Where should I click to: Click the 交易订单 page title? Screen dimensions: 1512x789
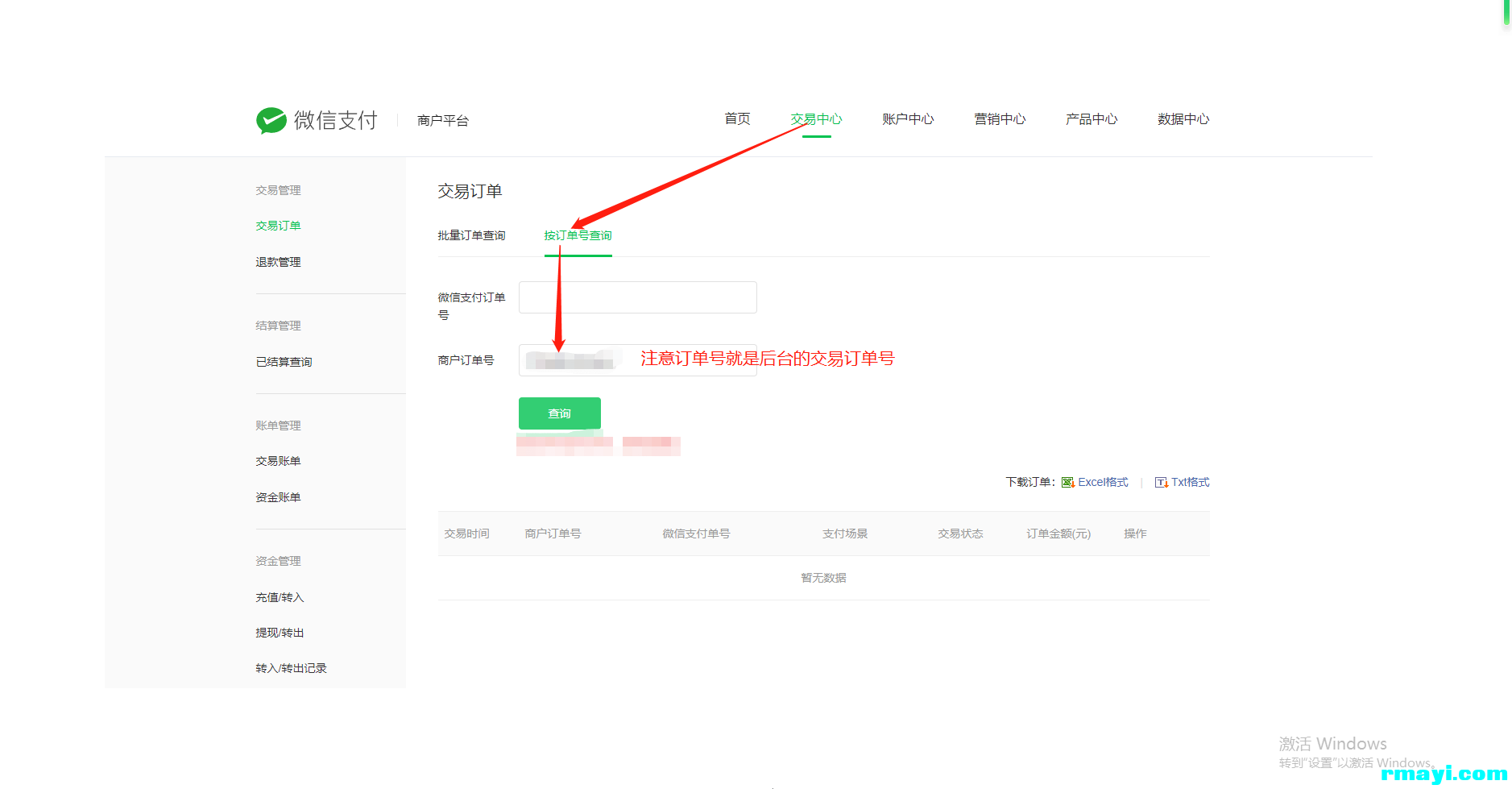coord(470,191)
